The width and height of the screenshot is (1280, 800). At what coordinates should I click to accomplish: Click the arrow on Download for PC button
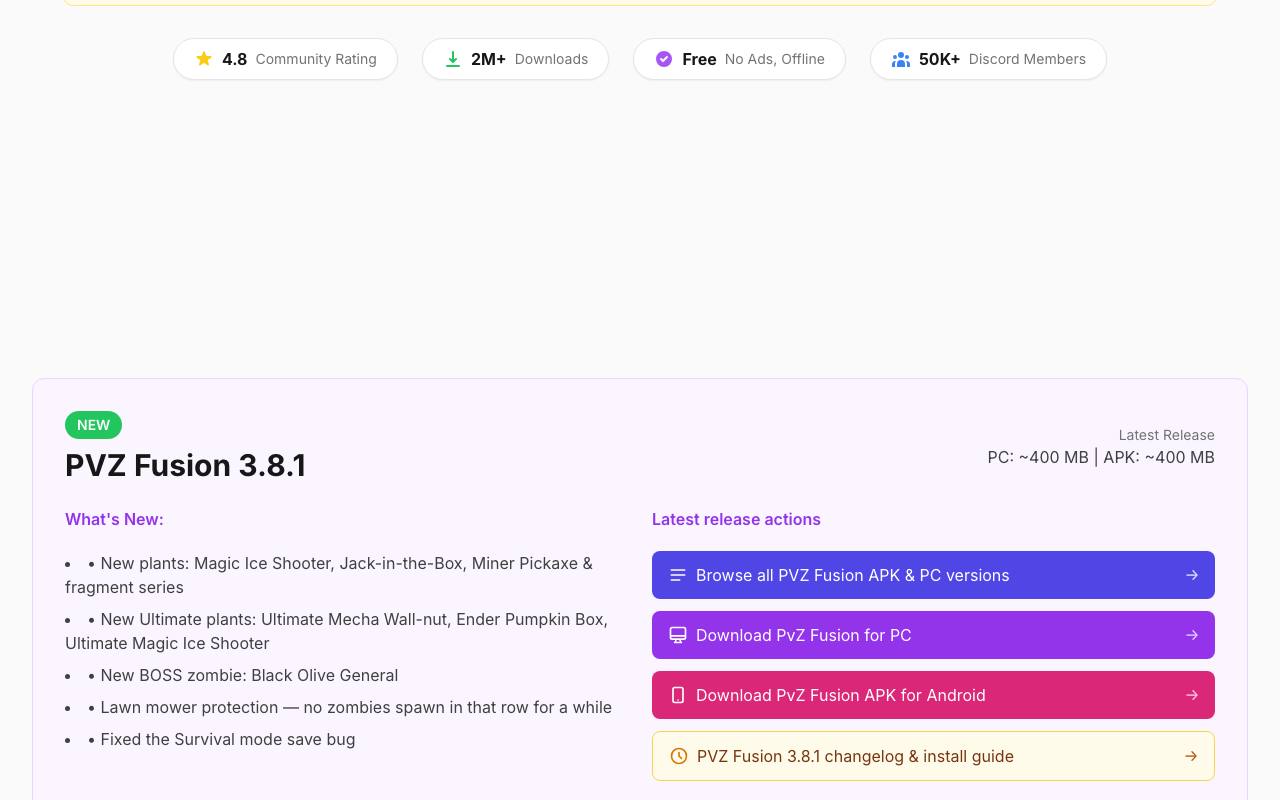click(1191, 635)
